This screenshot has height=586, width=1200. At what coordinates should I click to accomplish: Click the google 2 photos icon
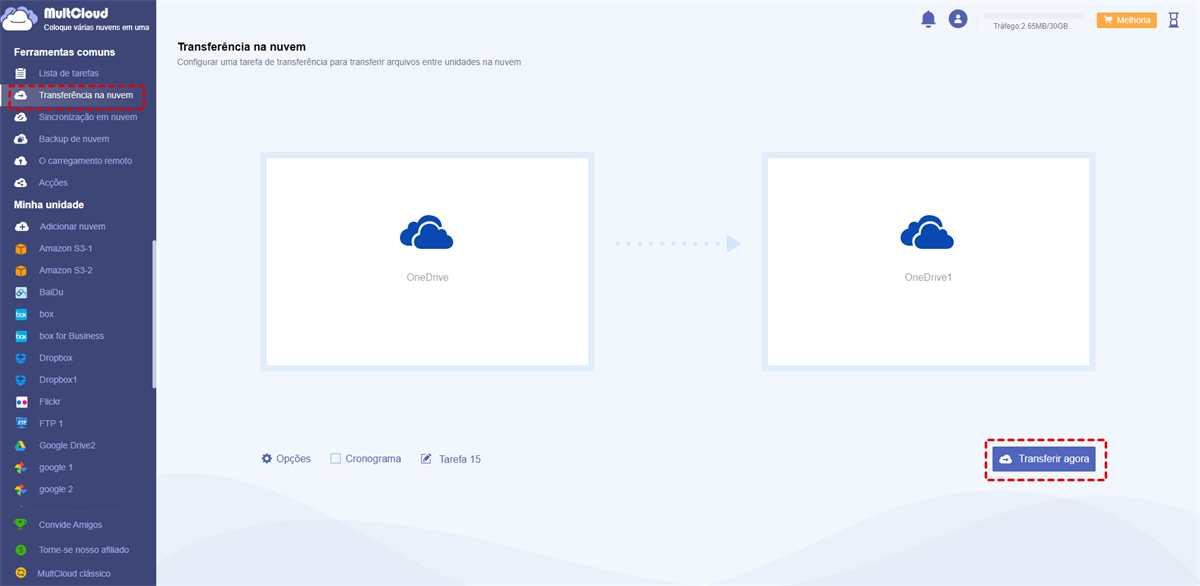20,490
